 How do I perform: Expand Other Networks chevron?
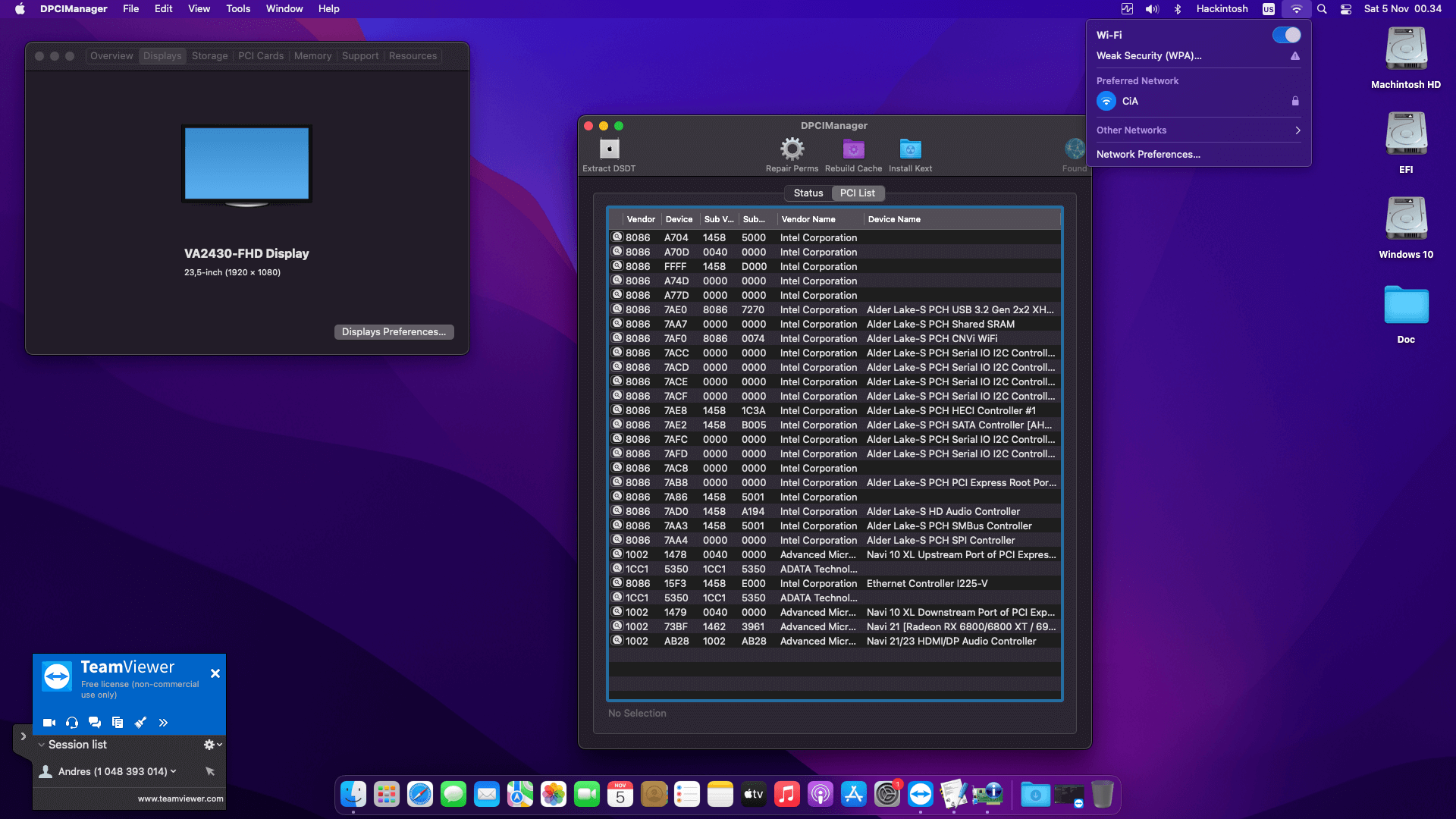click(x=1298, y=130)
